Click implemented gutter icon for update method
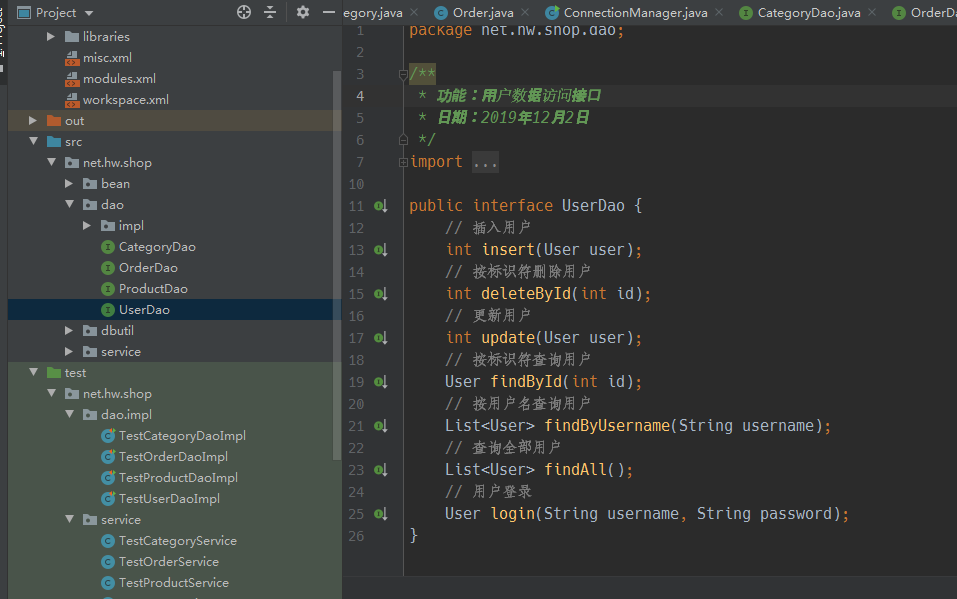Viewport: 957px width, 599px height. (x=380, y=338)
